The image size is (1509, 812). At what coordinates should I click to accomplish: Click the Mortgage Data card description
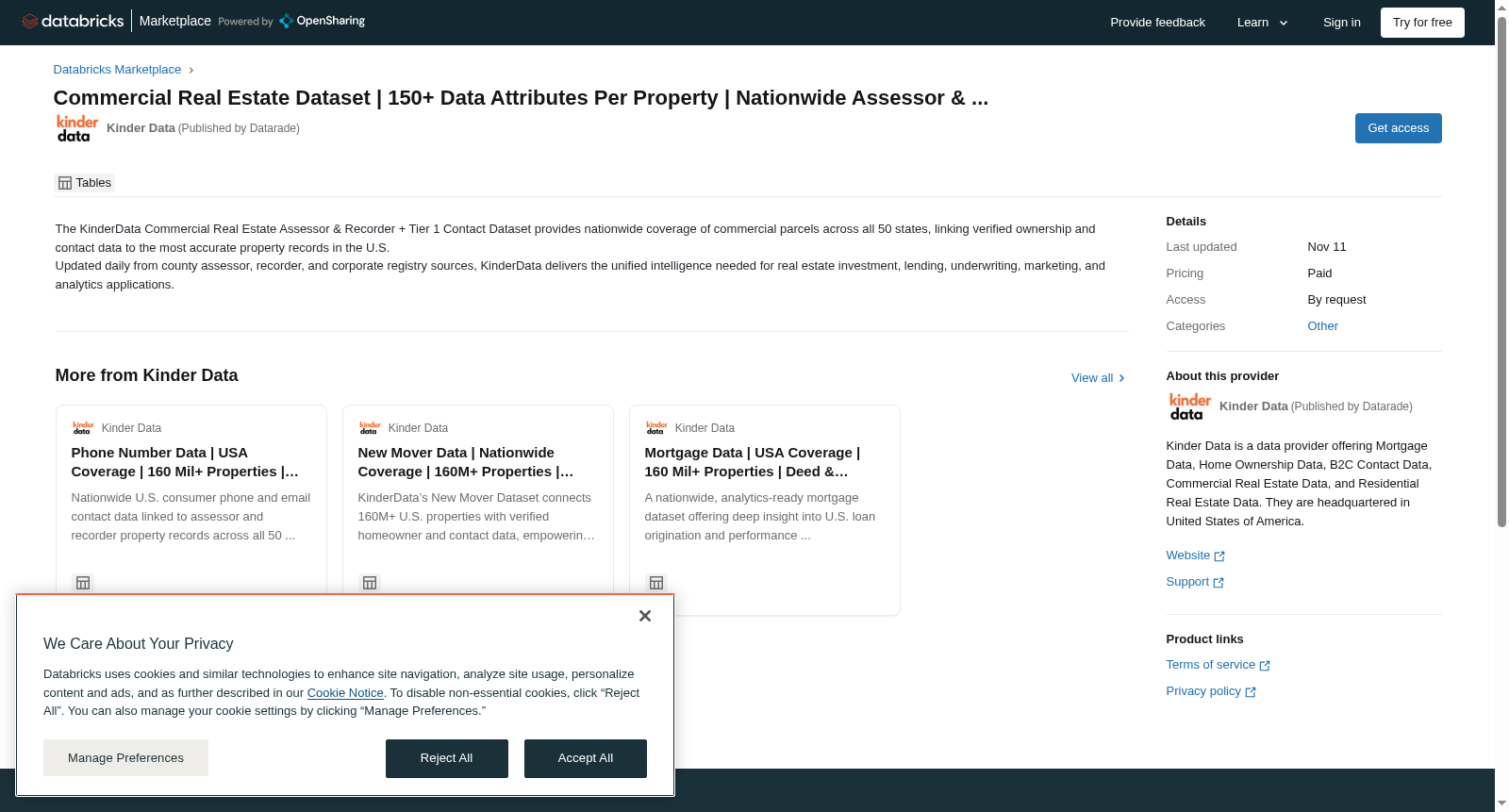(760, 517)
